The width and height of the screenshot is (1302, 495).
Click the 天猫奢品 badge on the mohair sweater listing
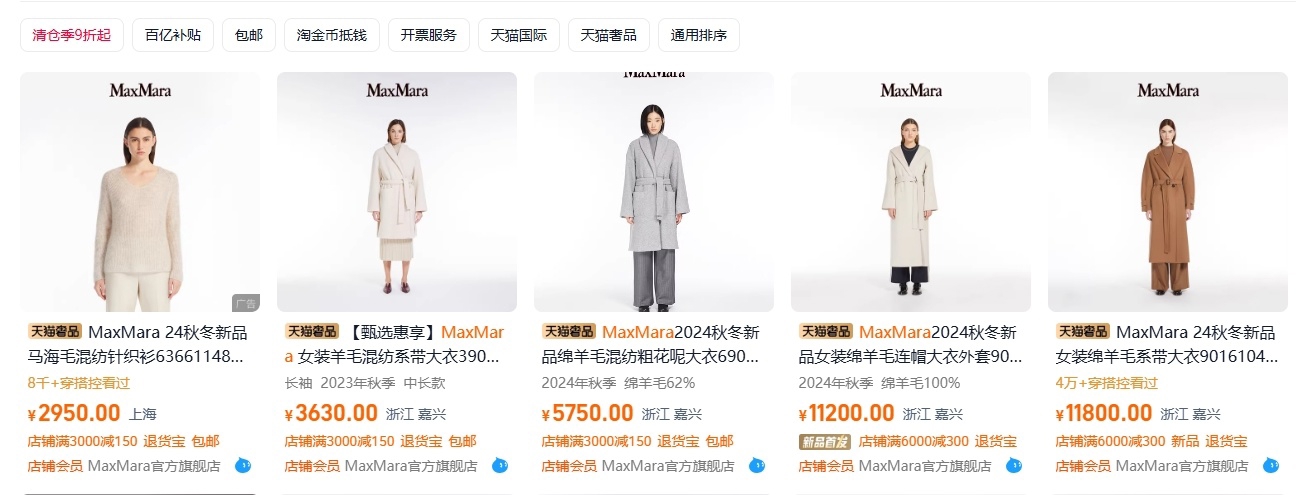(x=56, y=332)
